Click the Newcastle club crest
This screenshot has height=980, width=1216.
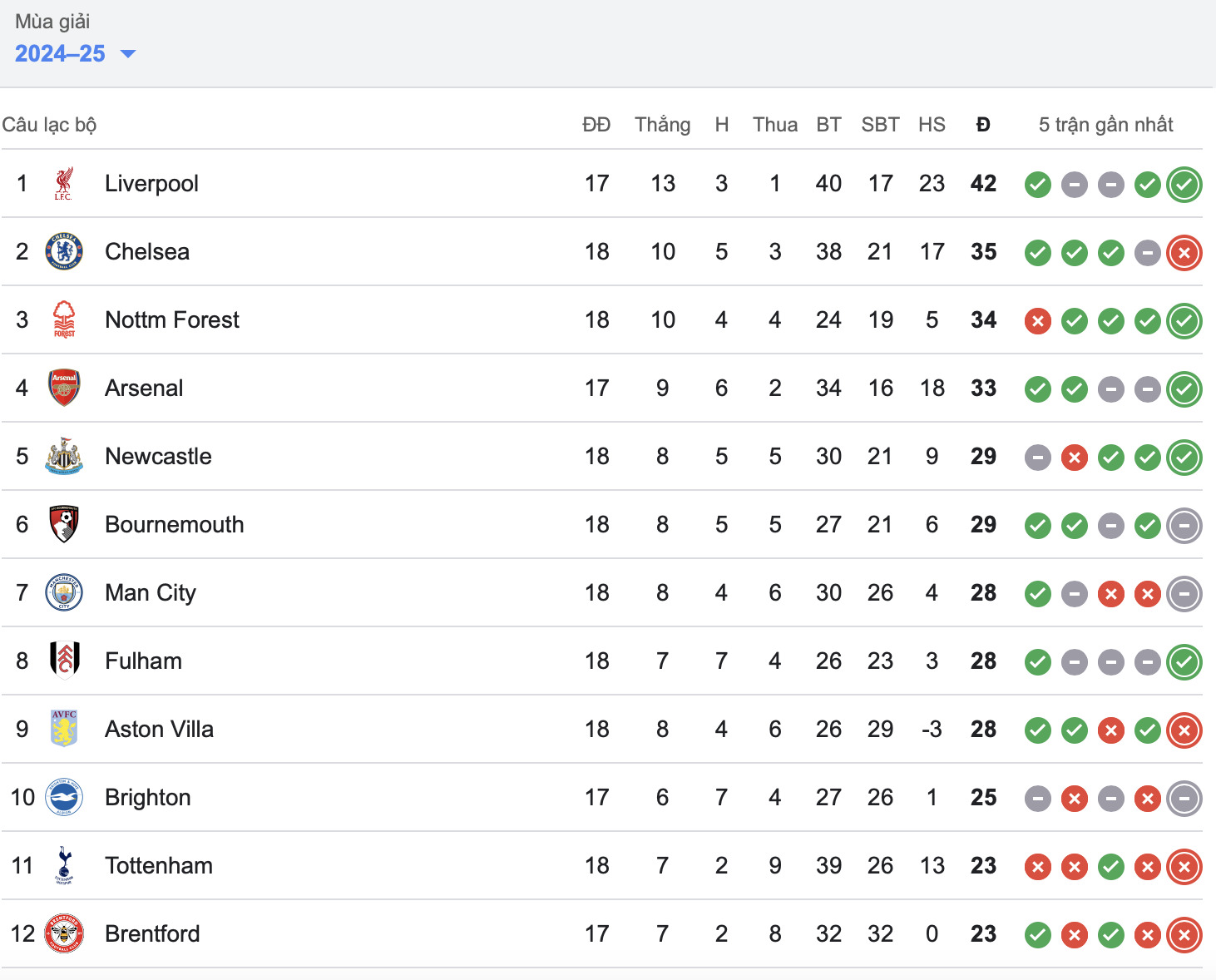pyautogui.click(x=64, y=457)
